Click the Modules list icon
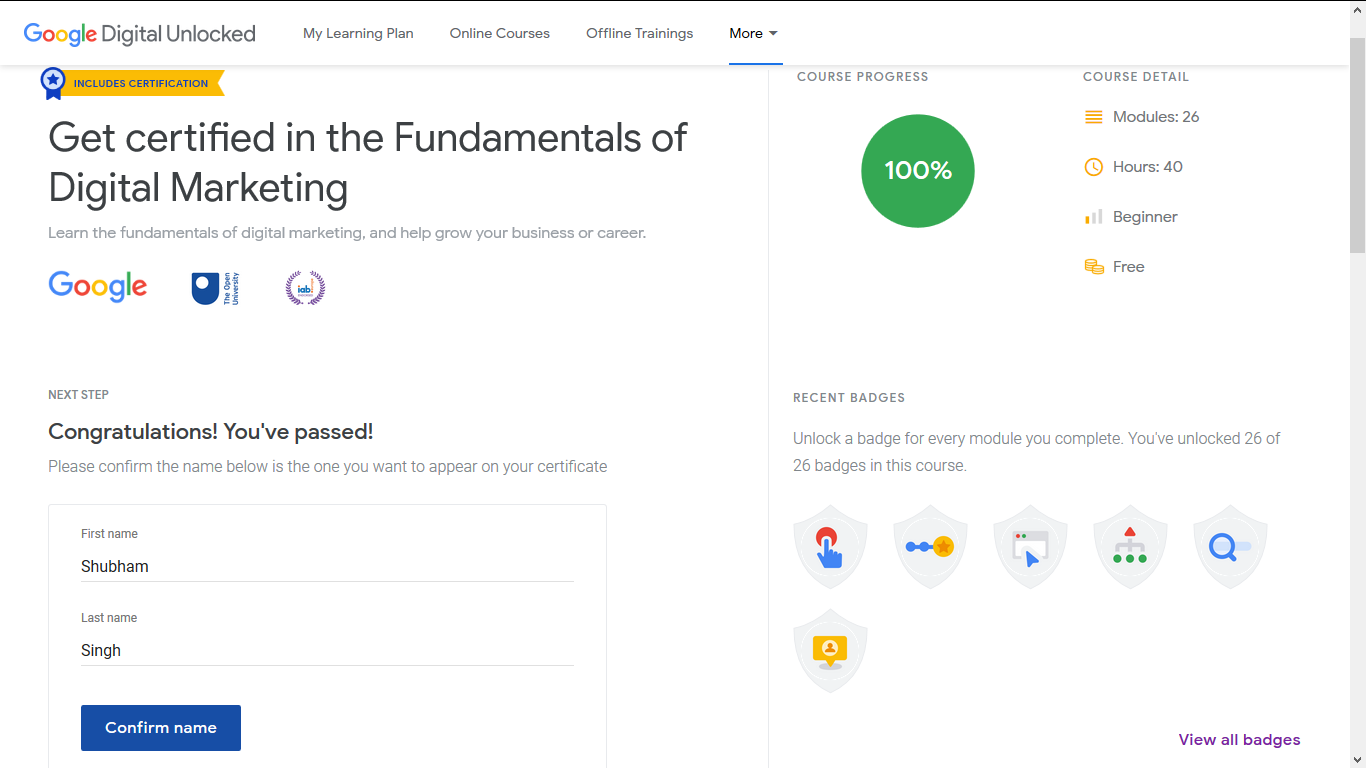 [x=1094, y=116]
